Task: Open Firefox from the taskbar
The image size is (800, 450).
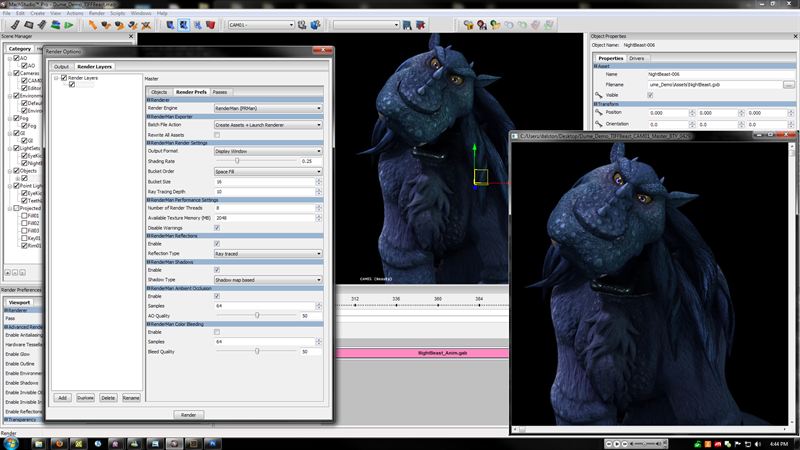Action: pyautogui.click(x=59, y=443)
